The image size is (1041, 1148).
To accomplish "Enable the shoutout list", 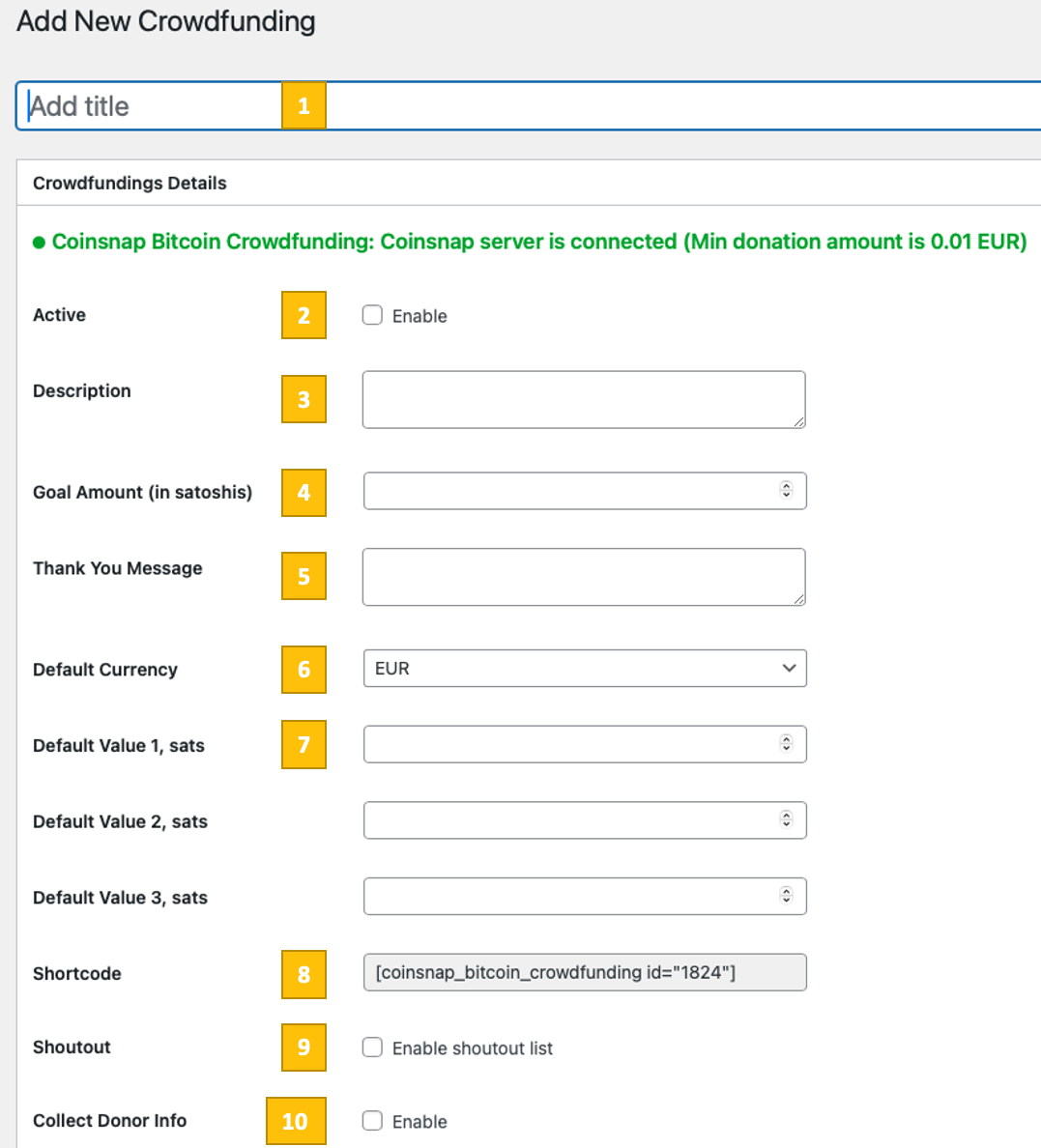I will (372, 1048).
